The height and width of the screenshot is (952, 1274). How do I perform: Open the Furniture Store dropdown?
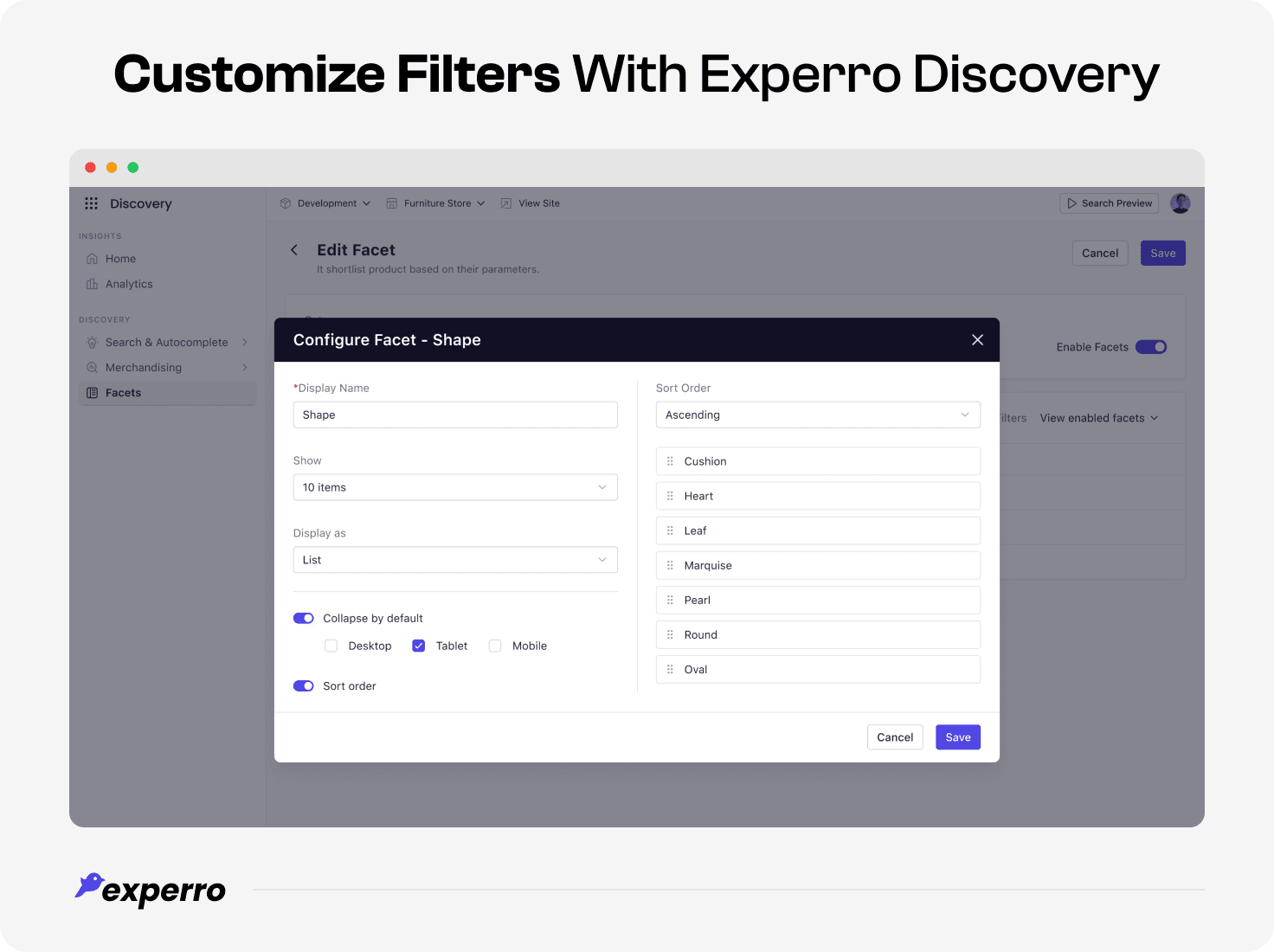tap(435, 203)
